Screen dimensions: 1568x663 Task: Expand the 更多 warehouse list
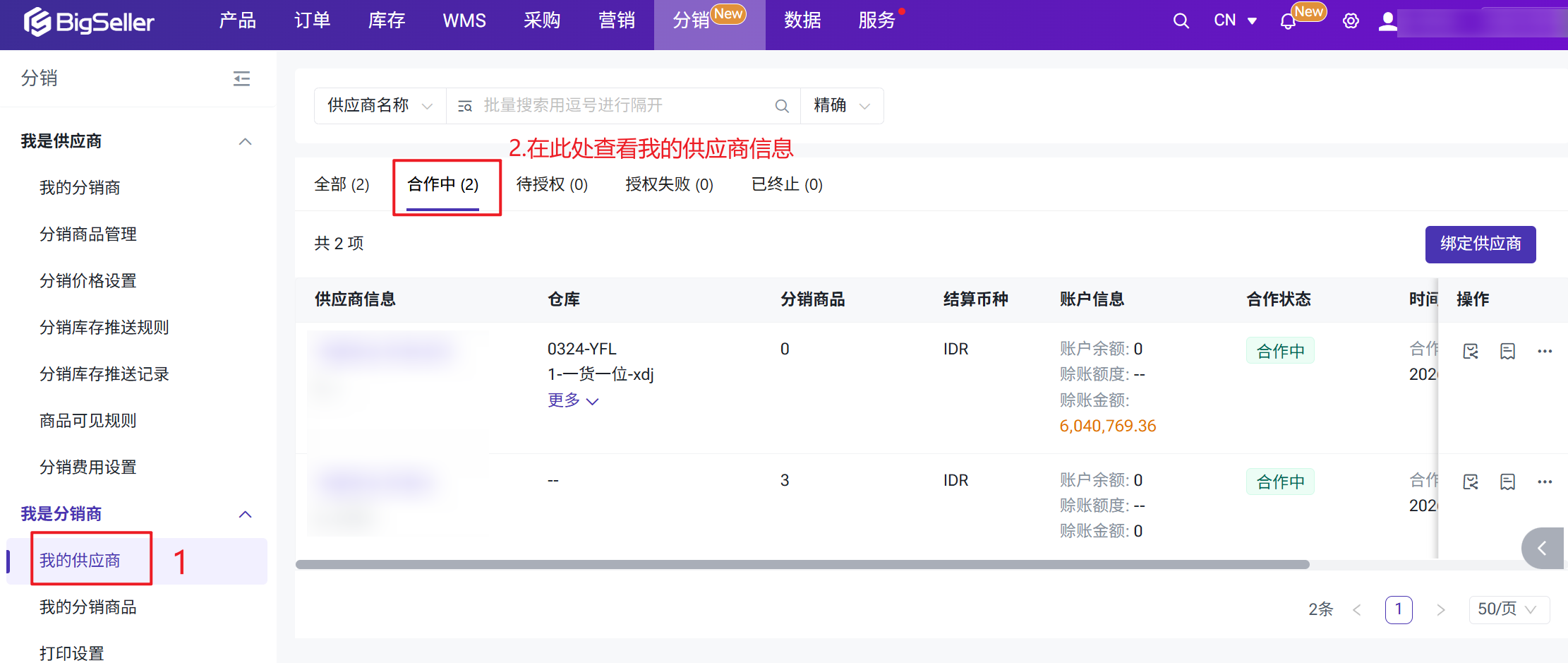(x=572, y=400)
